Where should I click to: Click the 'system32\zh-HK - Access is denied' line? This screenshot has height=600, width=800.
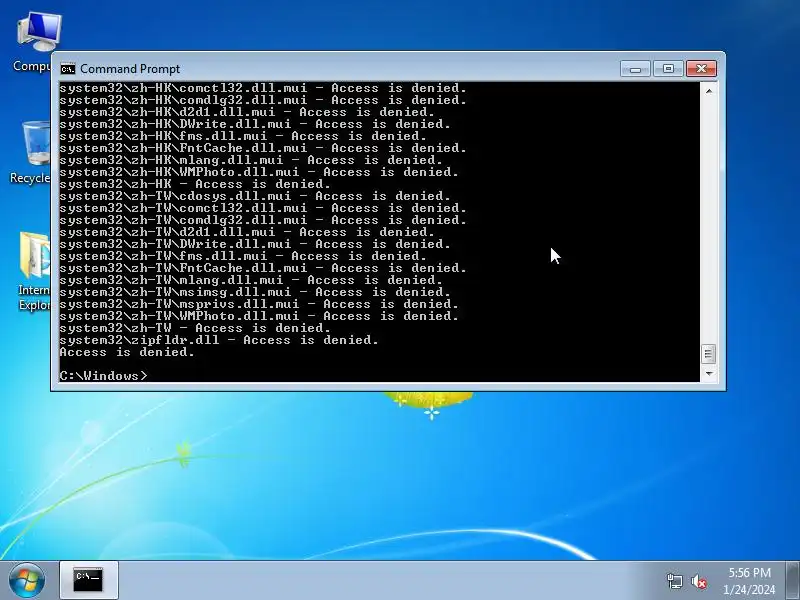(x=195, y=184)
